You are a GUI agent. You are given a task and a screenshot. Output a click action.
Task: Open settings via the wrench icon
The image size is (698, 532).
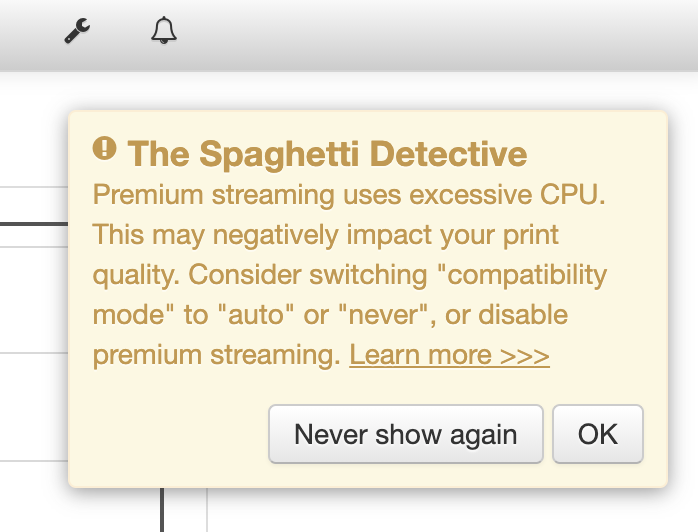77,32
